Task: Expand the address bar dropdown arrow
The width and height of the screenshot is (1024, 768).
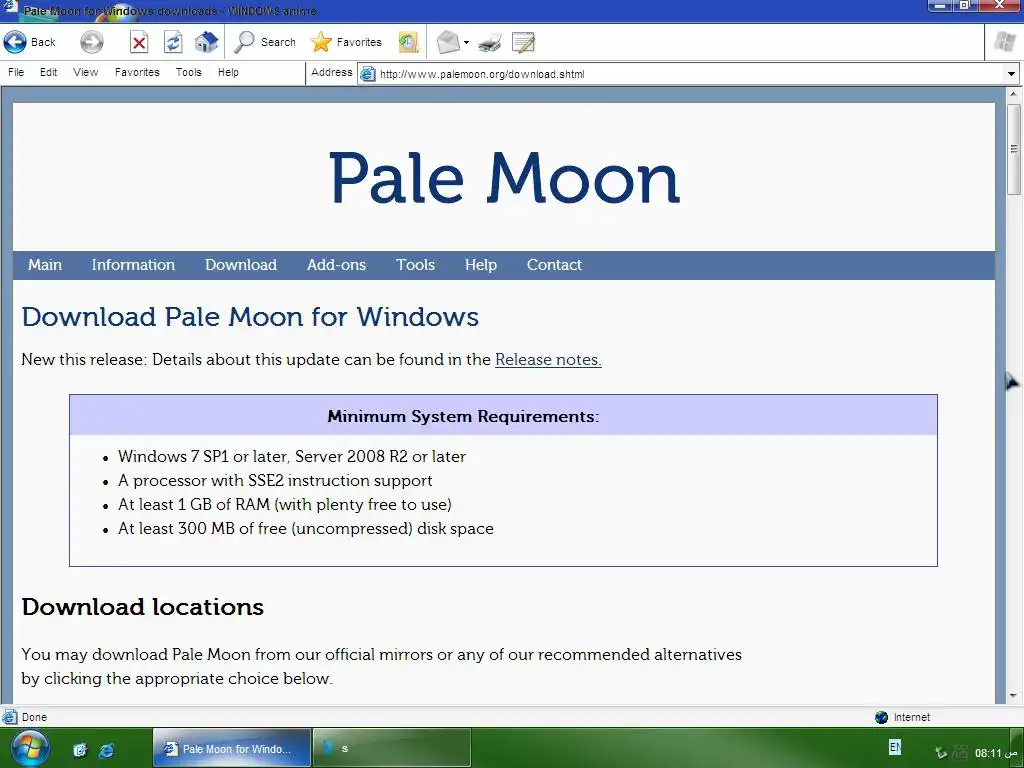Action: click(1011, 74)
